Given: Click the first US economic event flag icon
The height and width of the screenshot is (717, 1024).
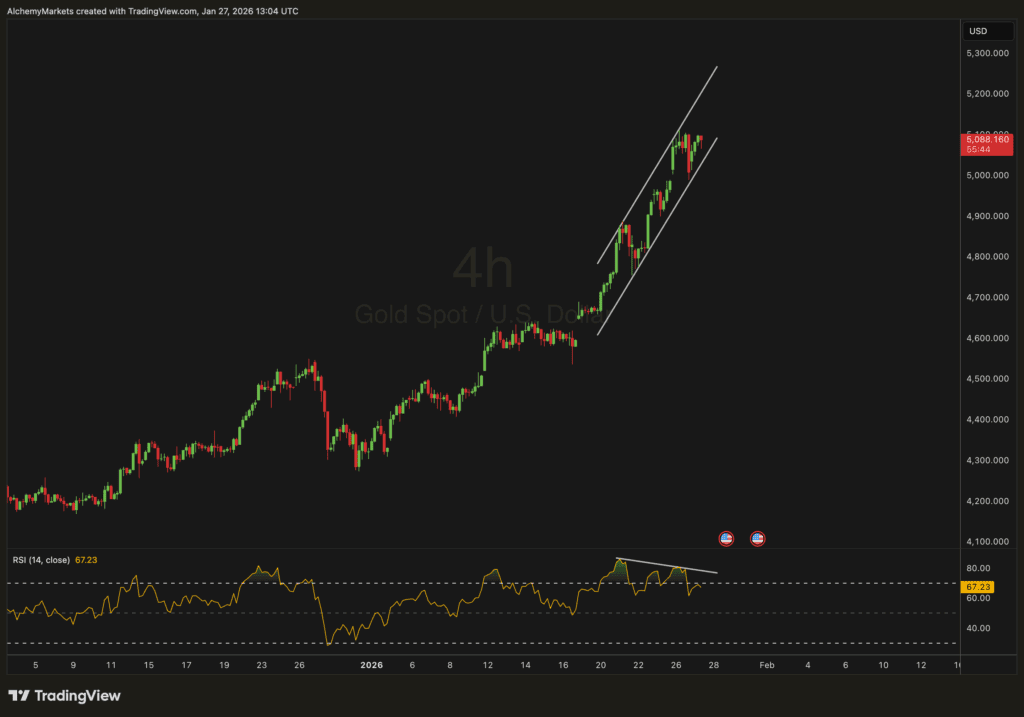Looking at the screenshot, I should [727, 538].
